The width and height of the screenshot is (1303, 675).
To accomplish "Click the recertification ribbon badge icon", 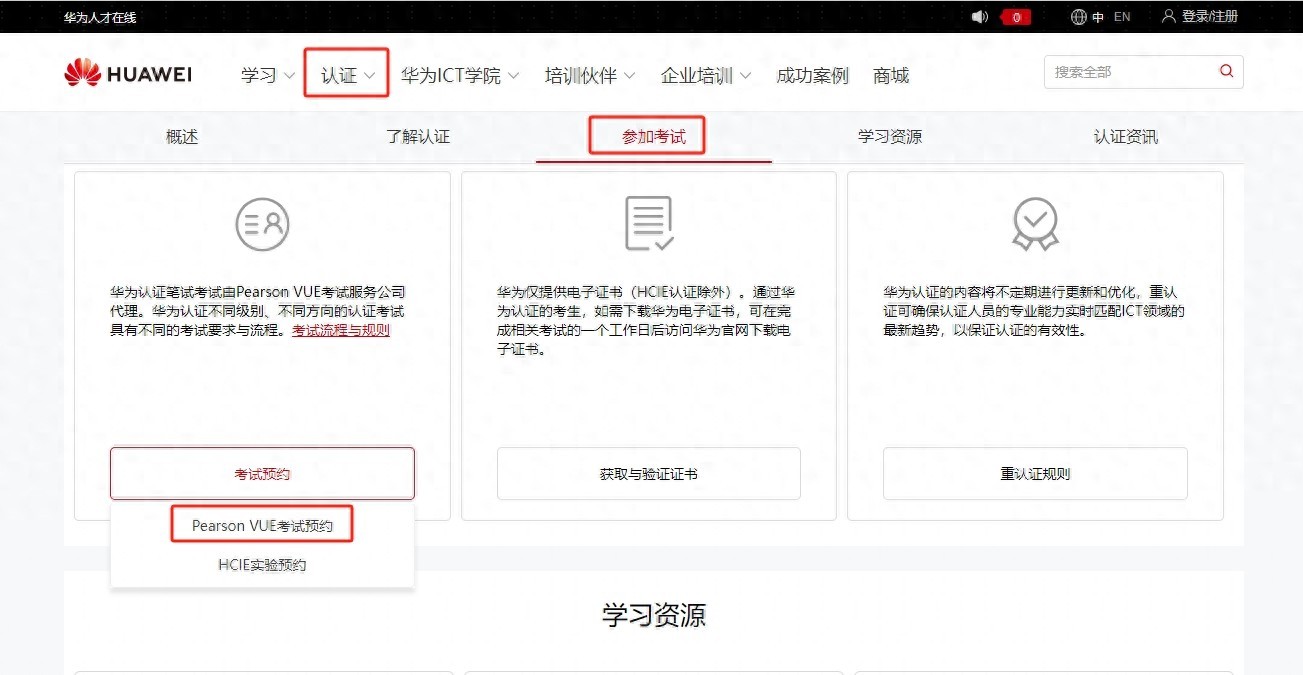I will pos(1035,224).
